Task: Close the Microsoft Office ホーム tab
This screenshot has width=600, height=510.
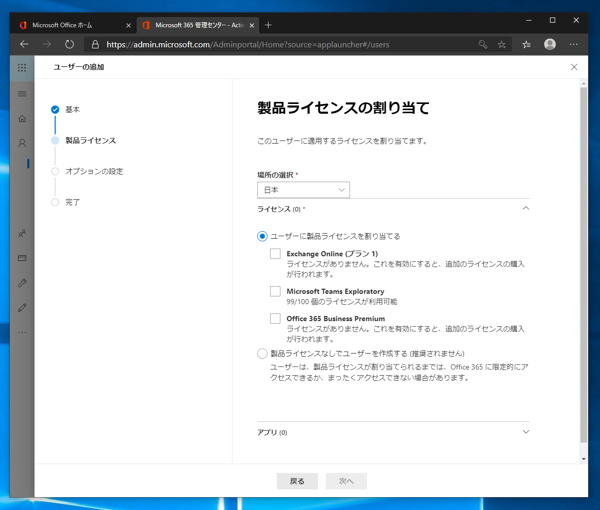Action: 129,26
